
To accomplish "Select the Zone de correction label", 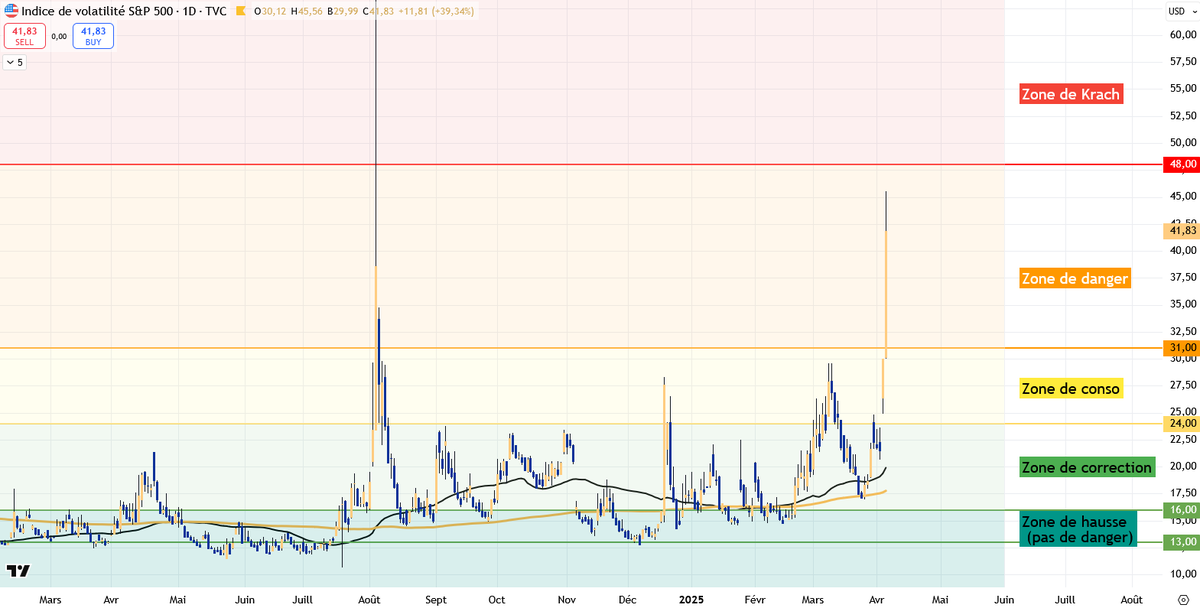I will (1087, 467).
